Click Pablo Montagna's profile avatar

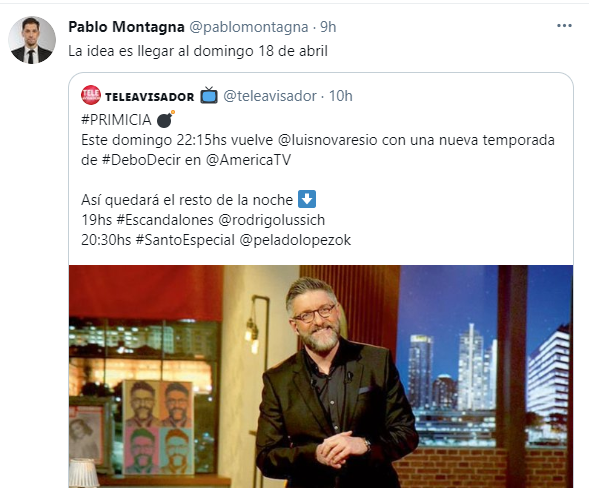32,40
